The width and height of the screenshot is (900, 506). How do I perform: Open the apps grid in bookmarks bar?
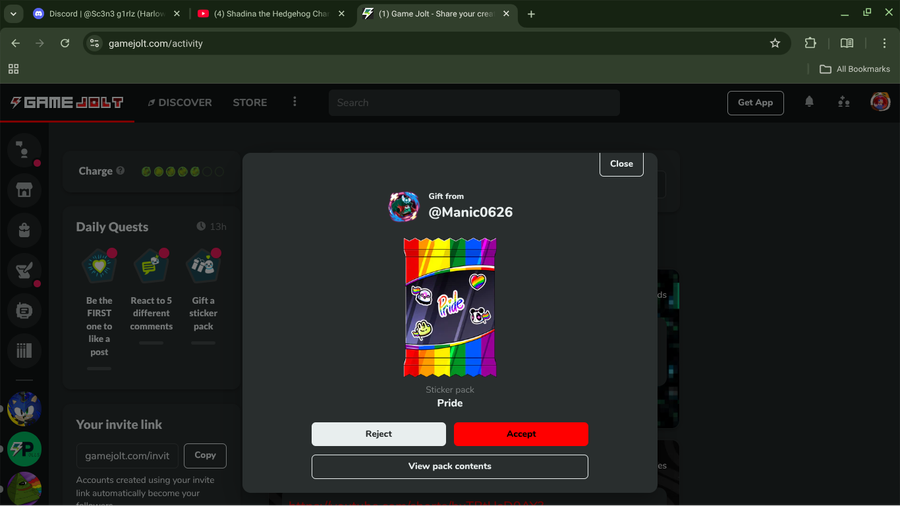pos(13,69)
